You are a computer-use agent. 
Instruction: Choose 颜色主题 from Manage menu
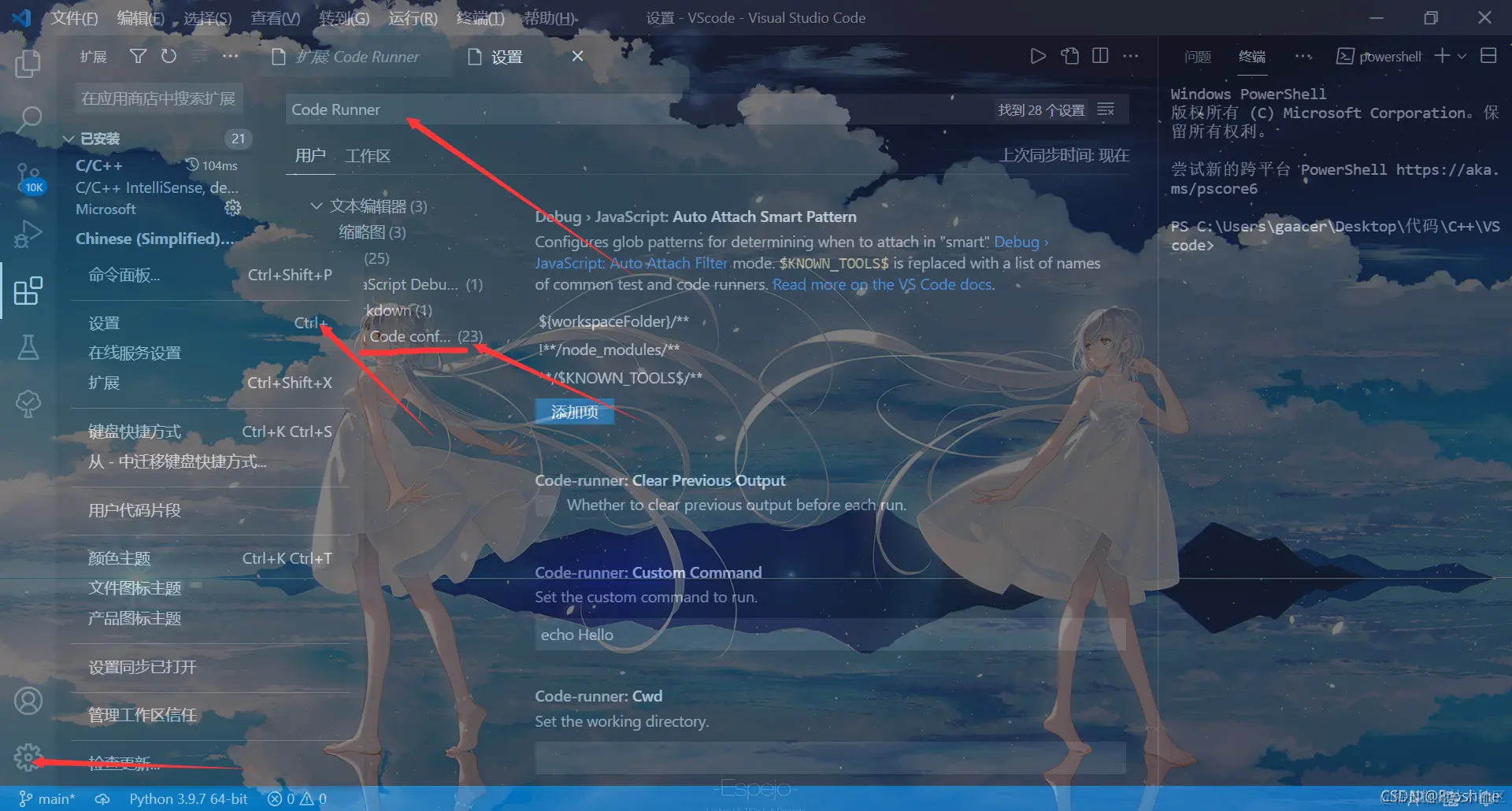coord(210,558)
